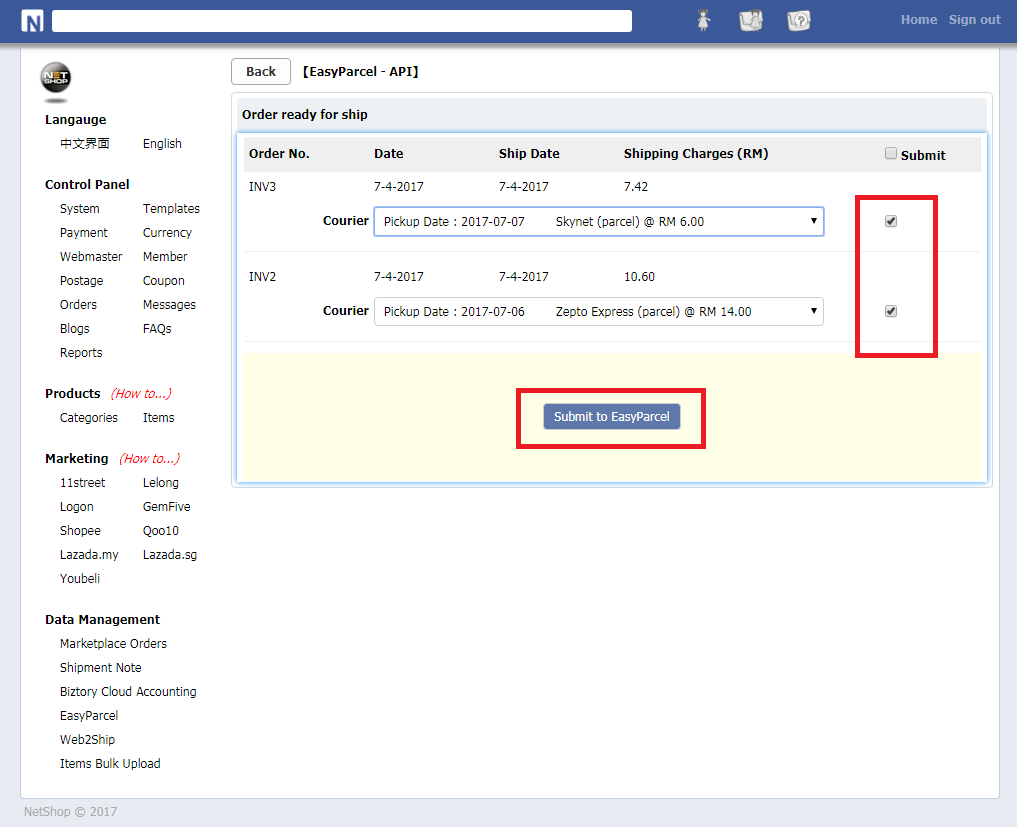Open the question mark help icon
This screenshot has height=827, width=1017.
tap(798, 21)
